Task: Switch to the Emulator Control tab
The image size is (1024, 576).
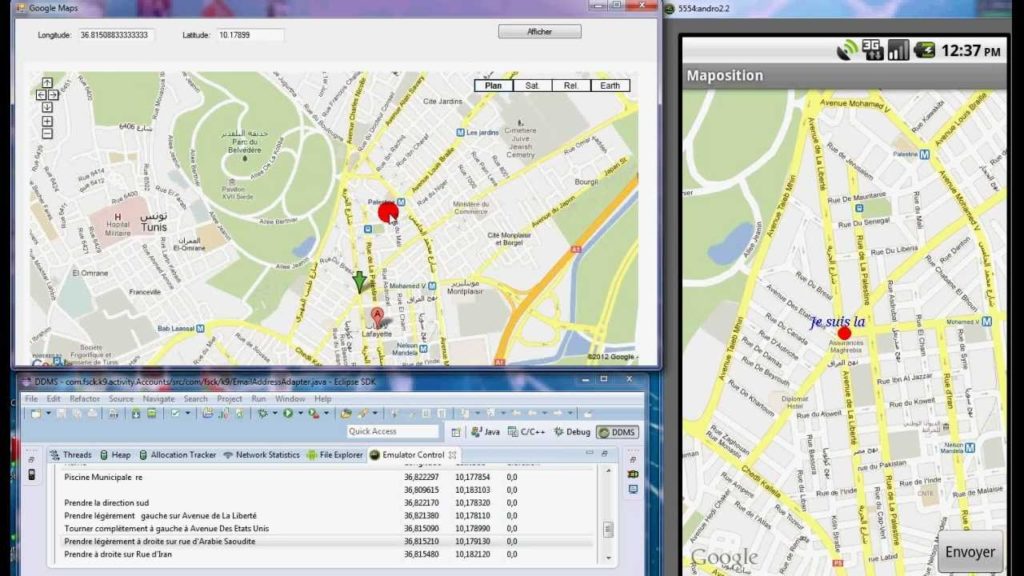Action: point(412,453)
